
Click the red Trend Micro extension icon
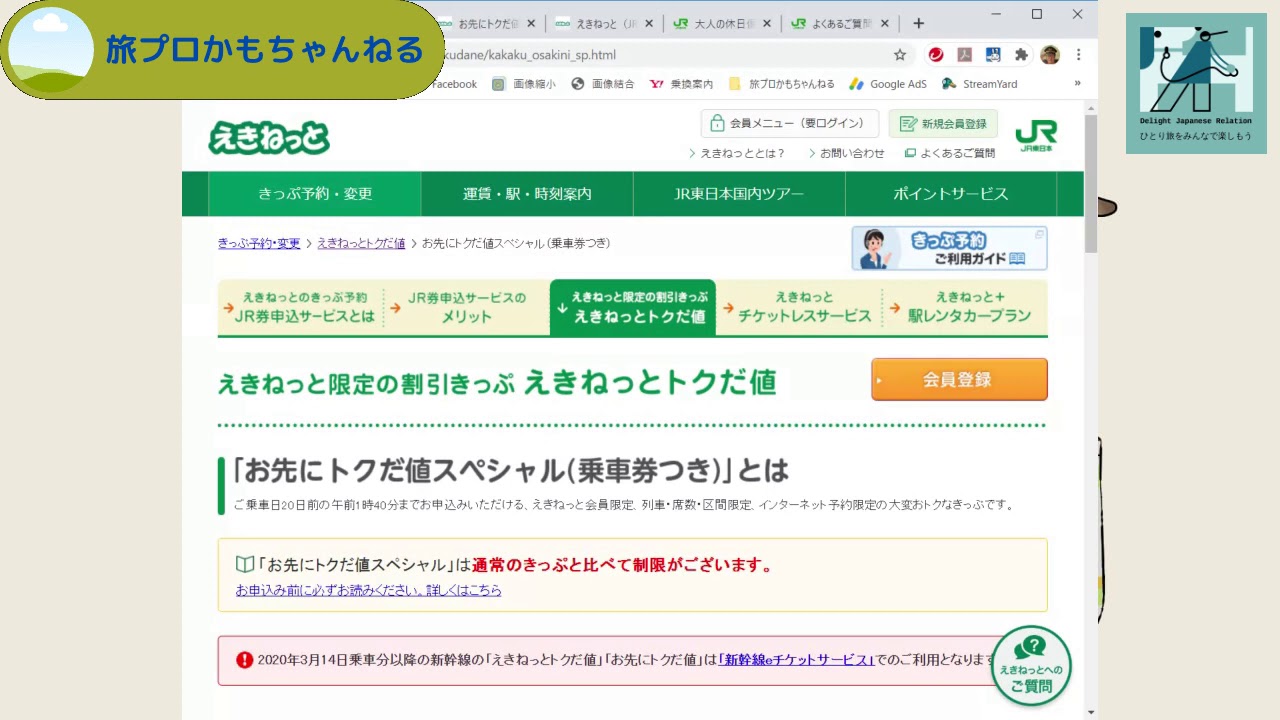(936, 55)
